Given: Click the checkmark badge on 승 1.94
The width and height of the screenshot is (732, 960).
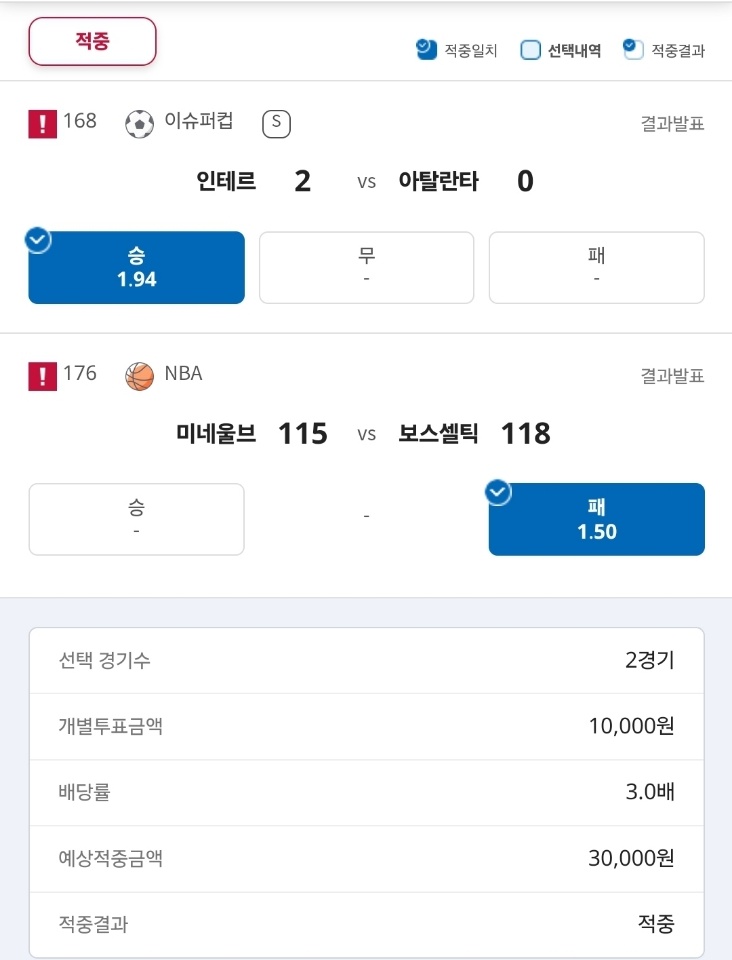Looking at the screenshot, I should (38, 240).
